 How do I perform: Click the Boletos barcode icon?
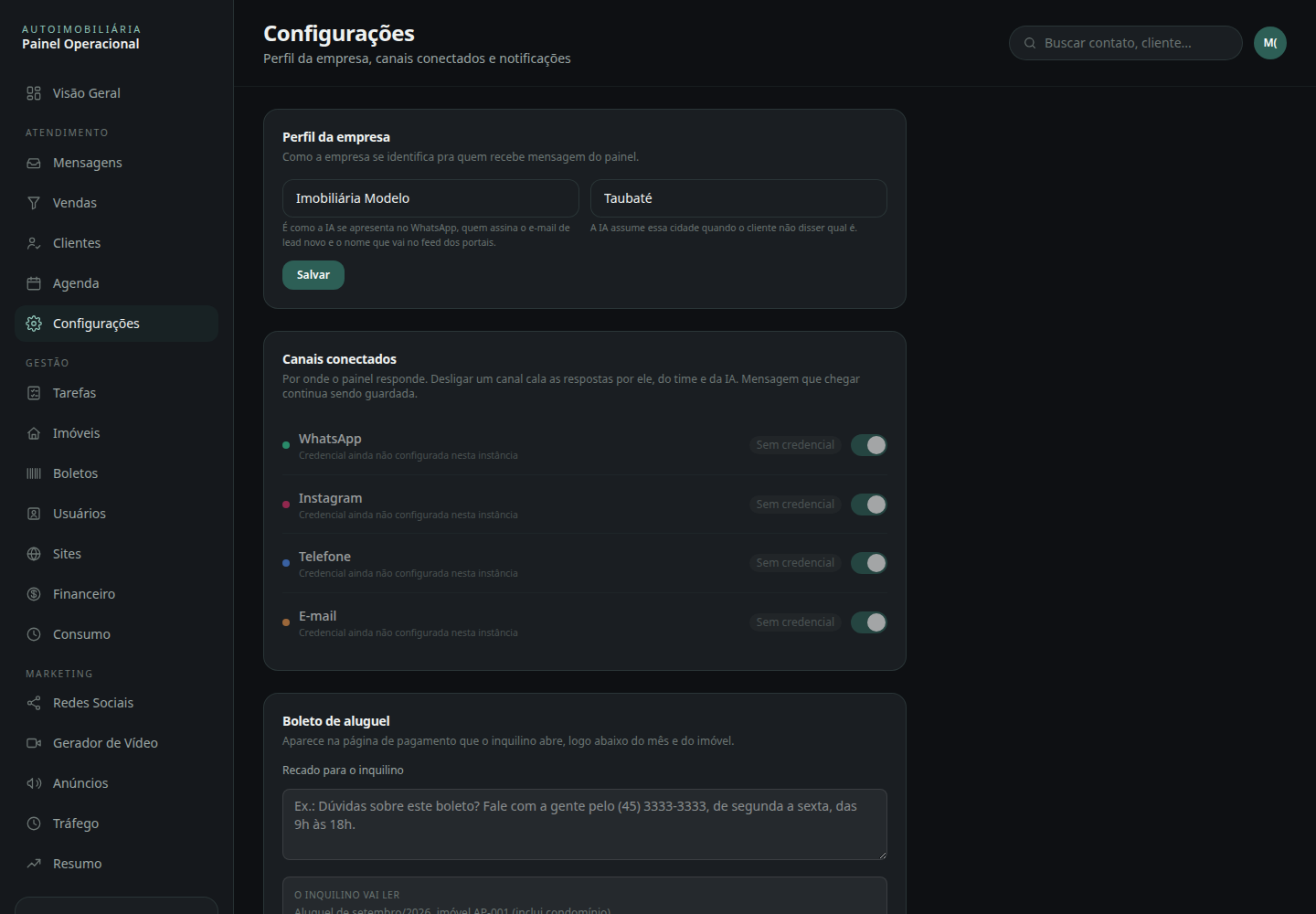tap(34, 473)
